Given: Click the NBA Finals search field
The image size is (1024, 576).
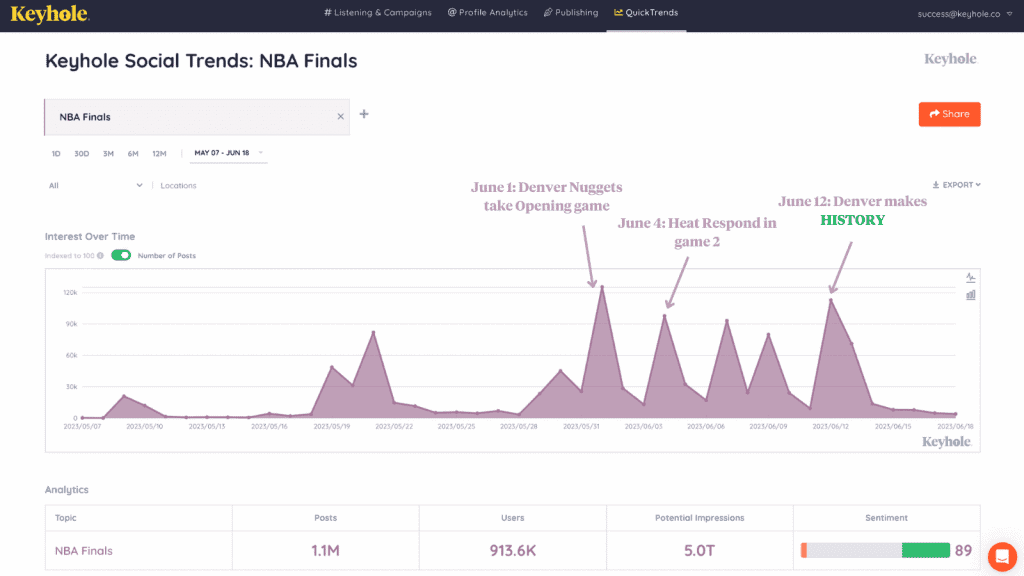Looking at the screenshot, I should pos(197,117).
